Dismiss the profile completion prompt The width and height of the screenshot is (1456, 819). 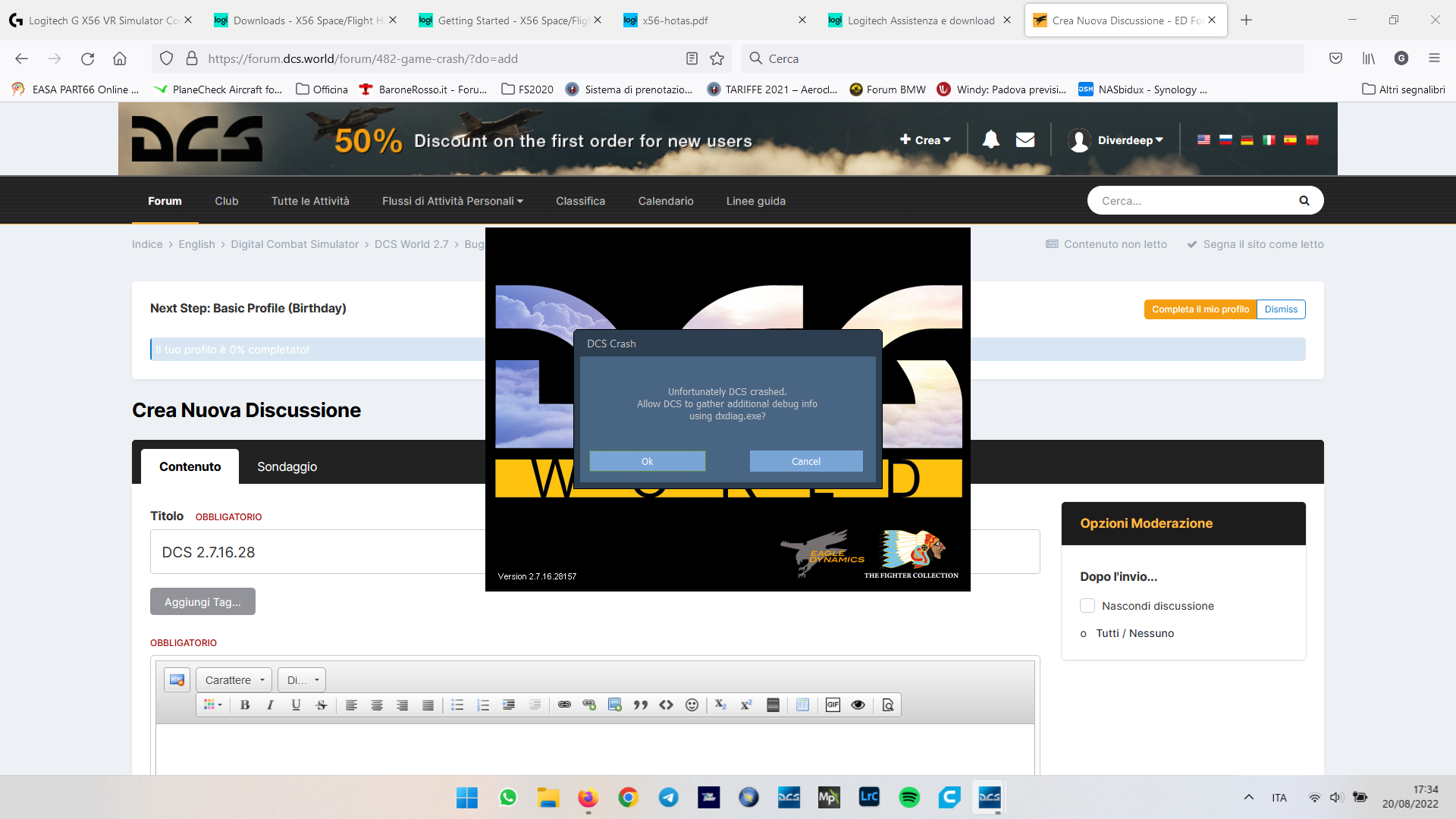[x=1281, y=309]
